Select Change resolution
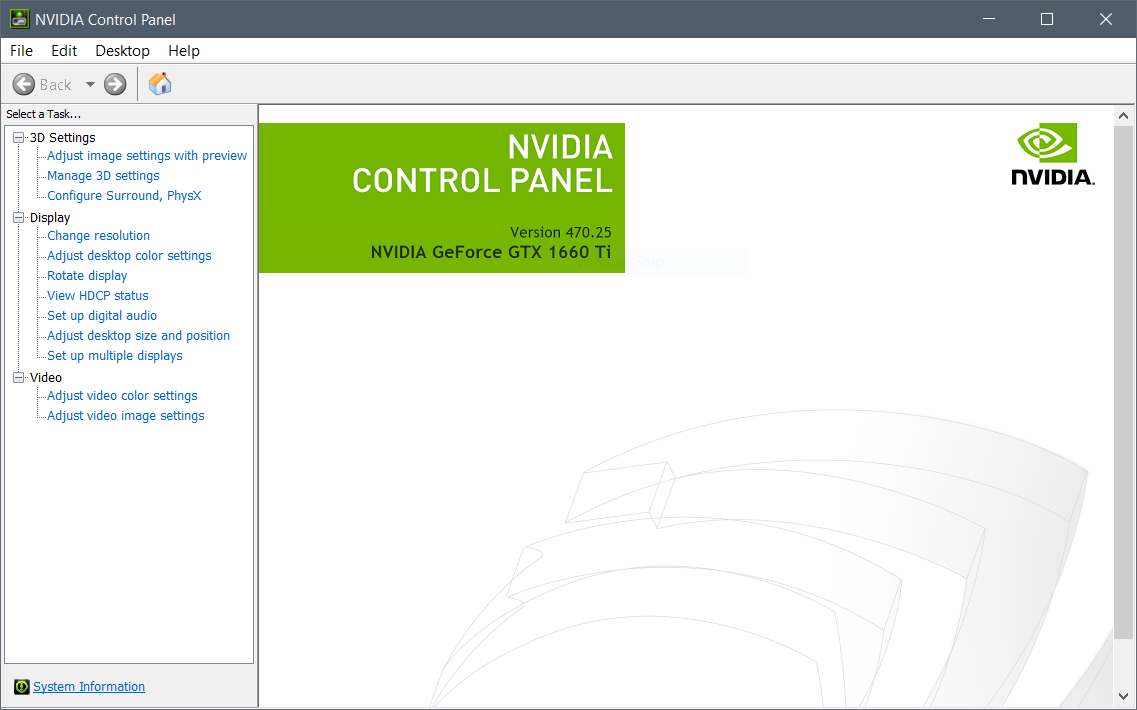The image size is (1137, 710). [99, 235]
